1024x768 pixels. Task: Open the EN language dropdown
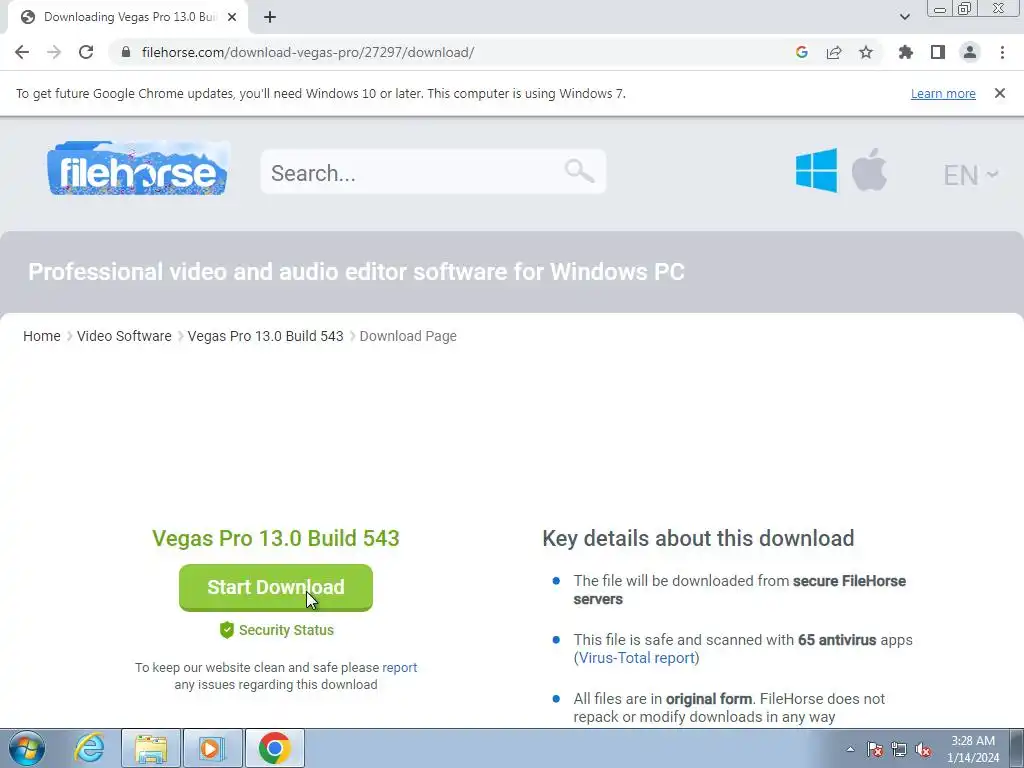click(x=970, y=175)
